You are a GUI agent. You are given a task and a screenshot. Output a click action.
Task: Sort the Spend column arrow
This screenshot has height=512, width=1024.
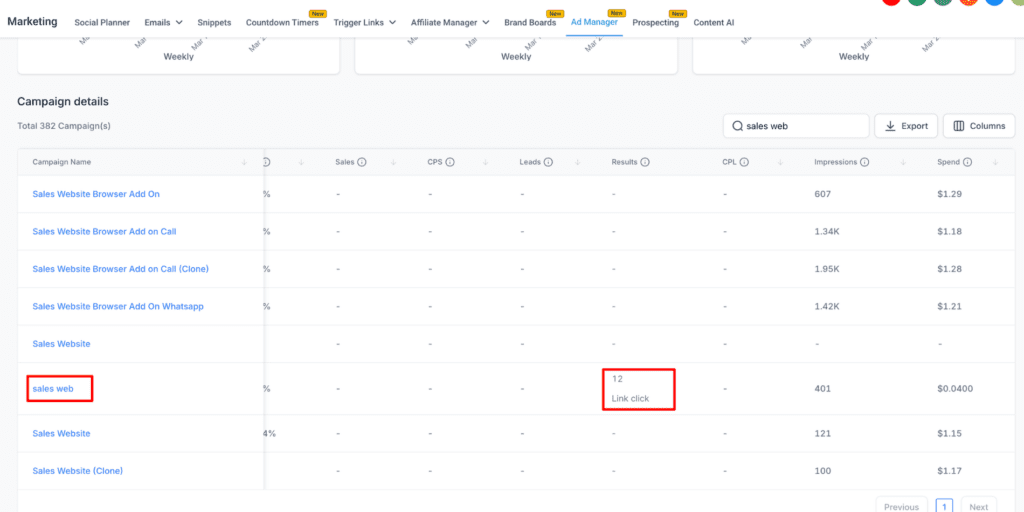(995, 162)
